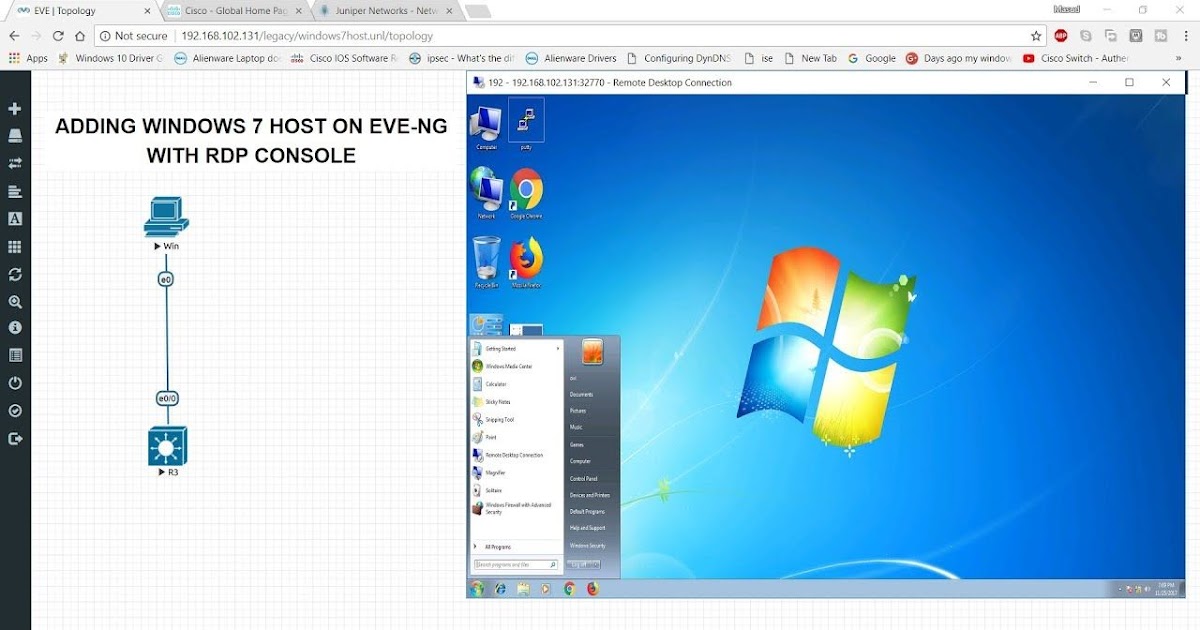Click the browser Reload button
The height and width of the screenshot is (630, 1200).
[58, 35]
